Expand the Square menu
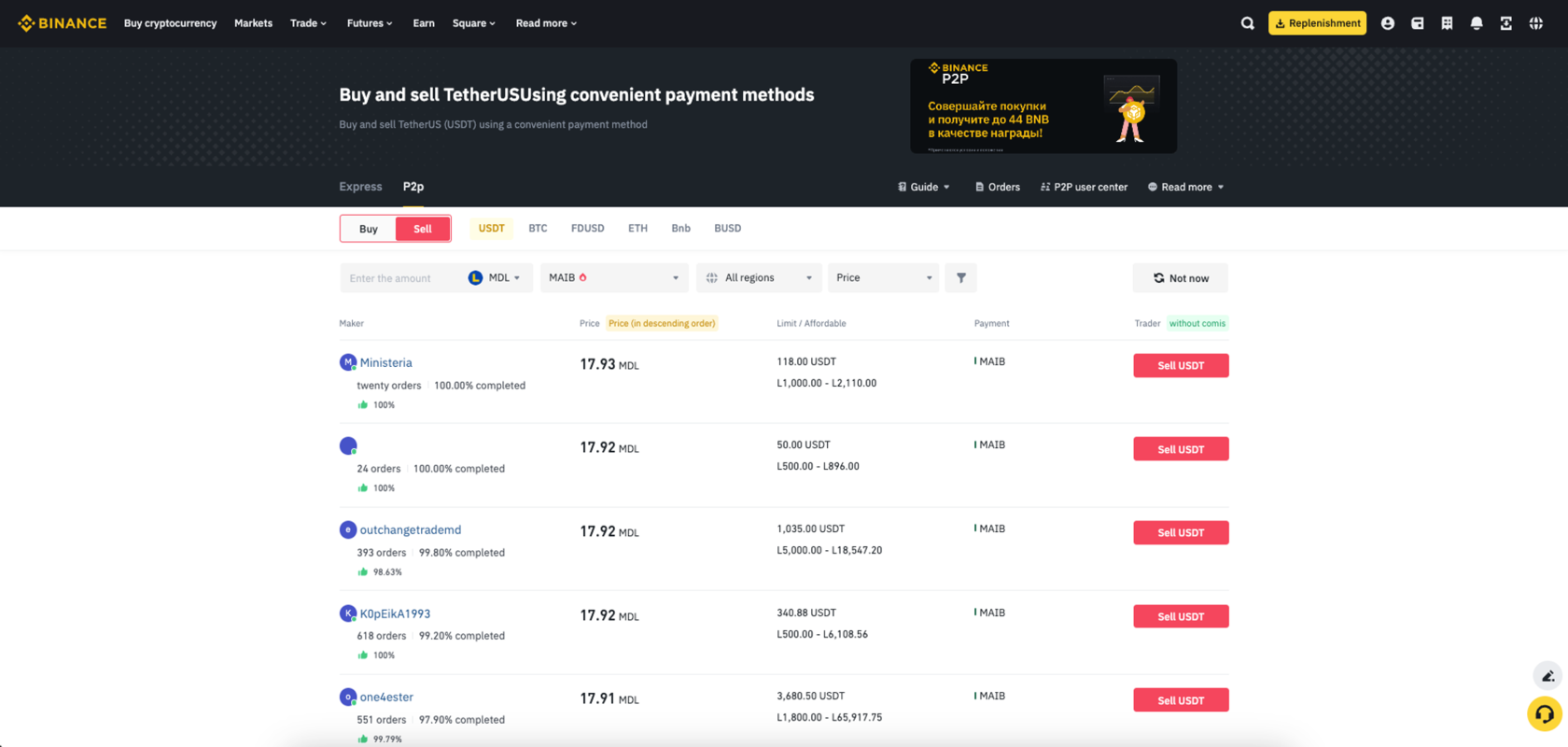 point(474,23)
